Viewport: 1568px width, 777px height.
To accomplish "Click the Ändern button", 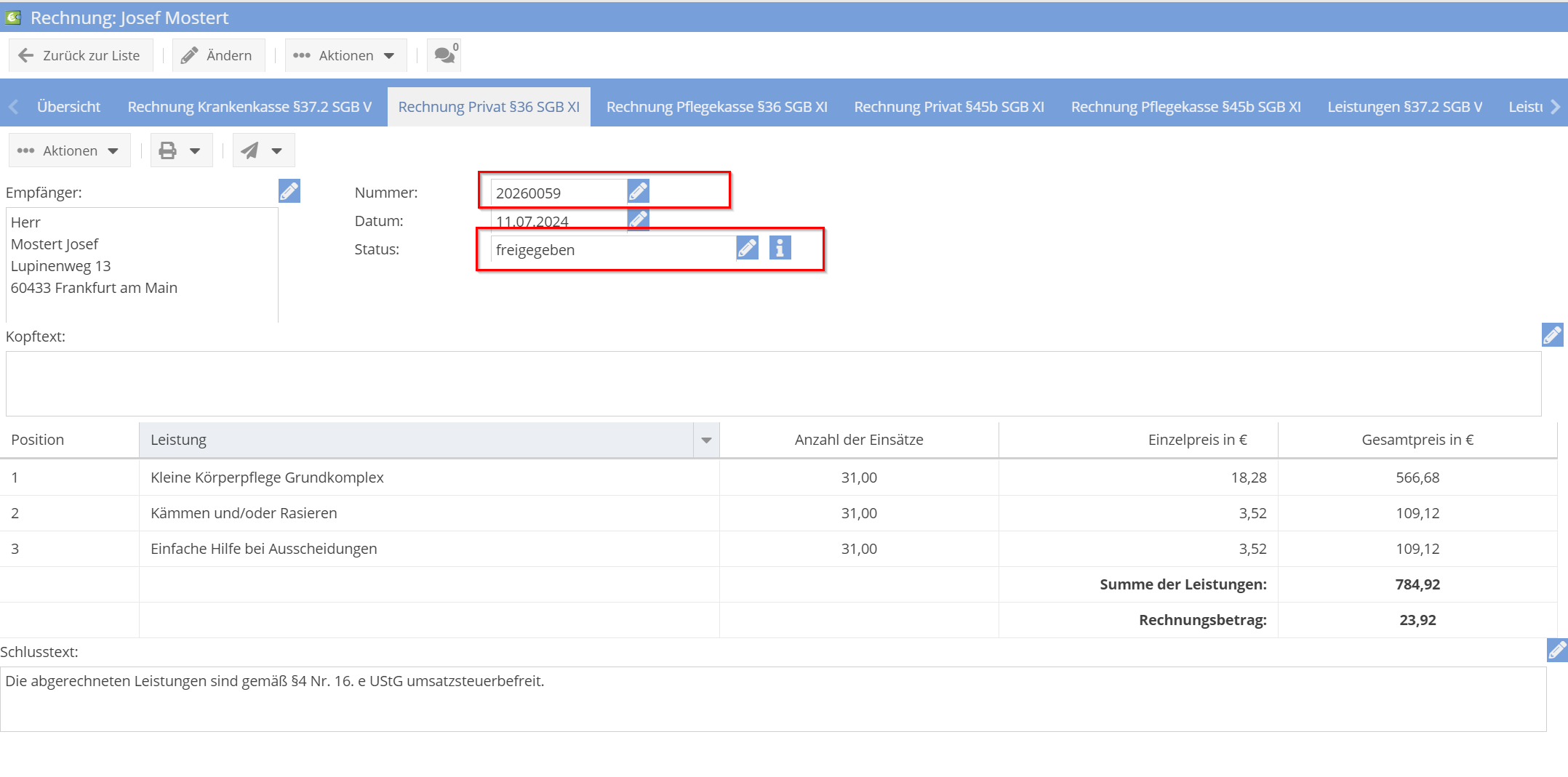I will (217, 56).
